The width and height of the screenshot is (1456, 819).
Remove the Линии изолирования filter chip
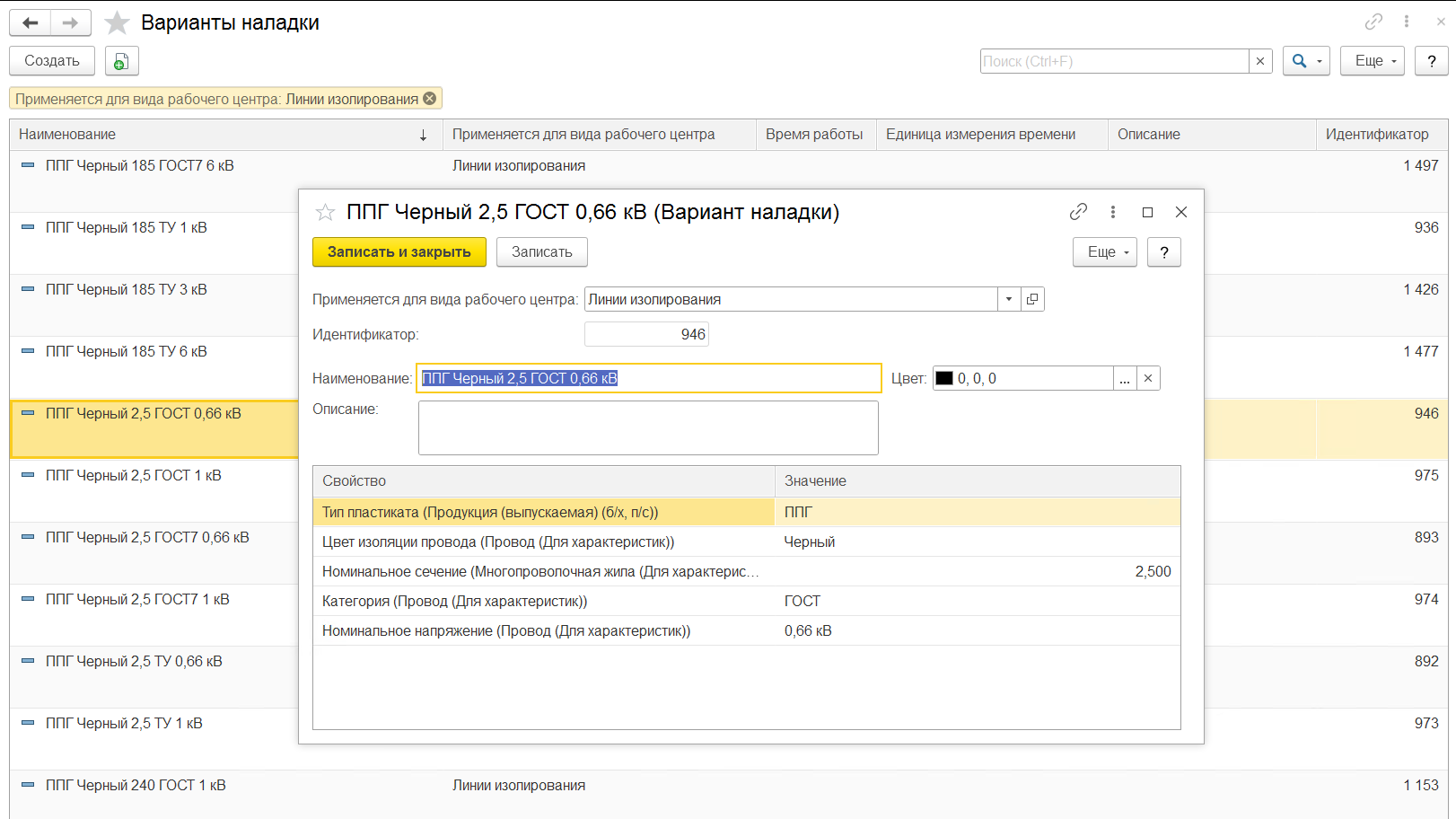tap(430, 99)
